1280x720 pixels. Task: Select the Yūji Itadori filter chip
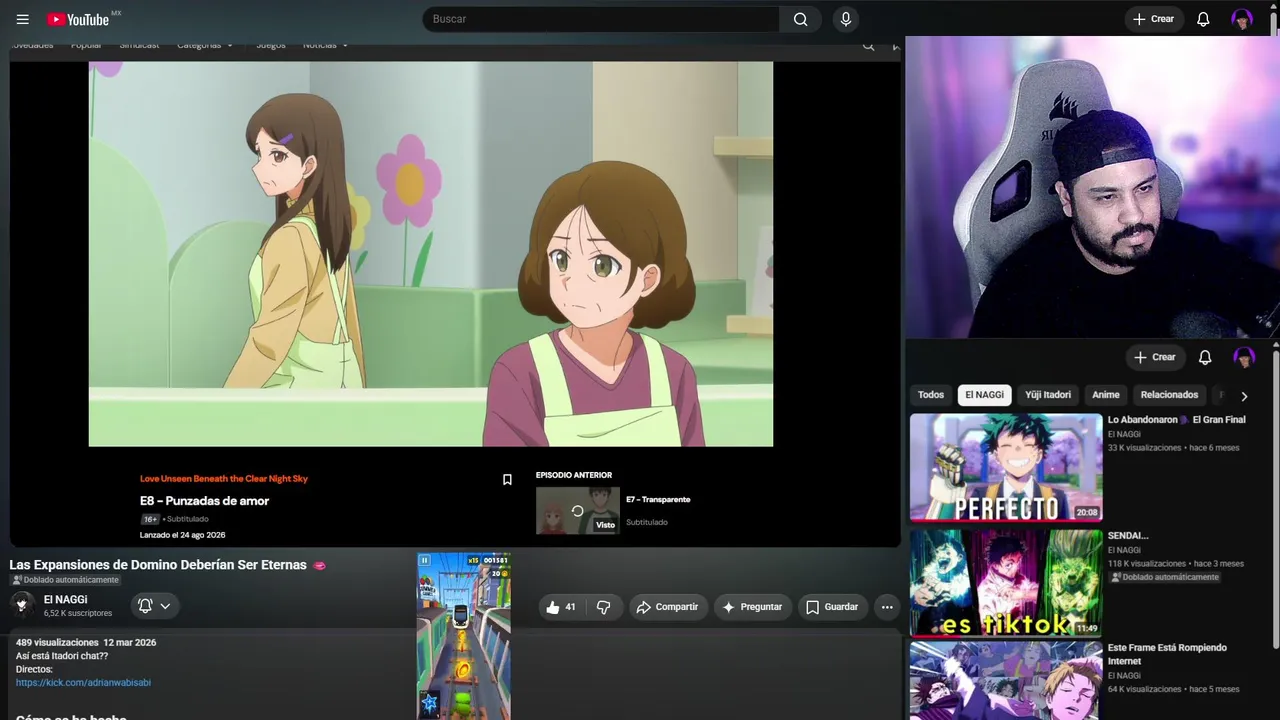click(1048, 395)
